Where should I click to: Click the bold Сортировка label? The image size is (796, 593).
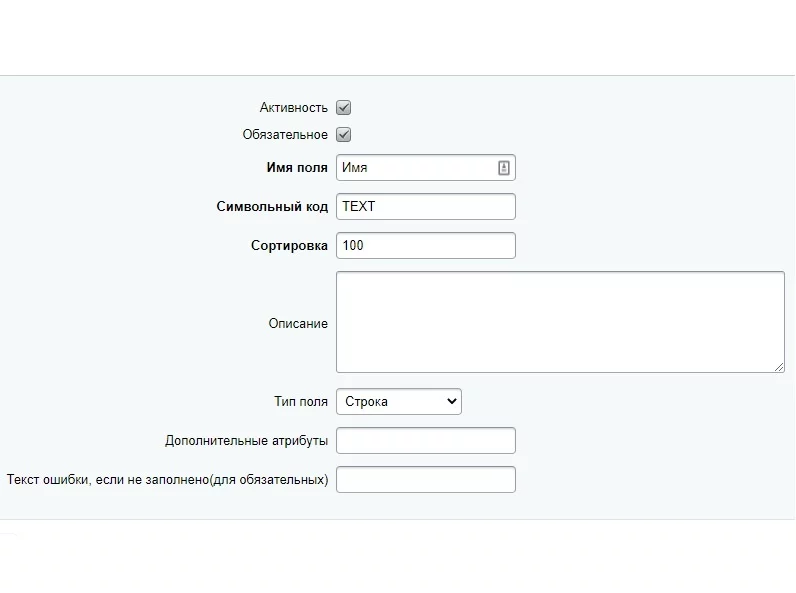coord(289,246)
